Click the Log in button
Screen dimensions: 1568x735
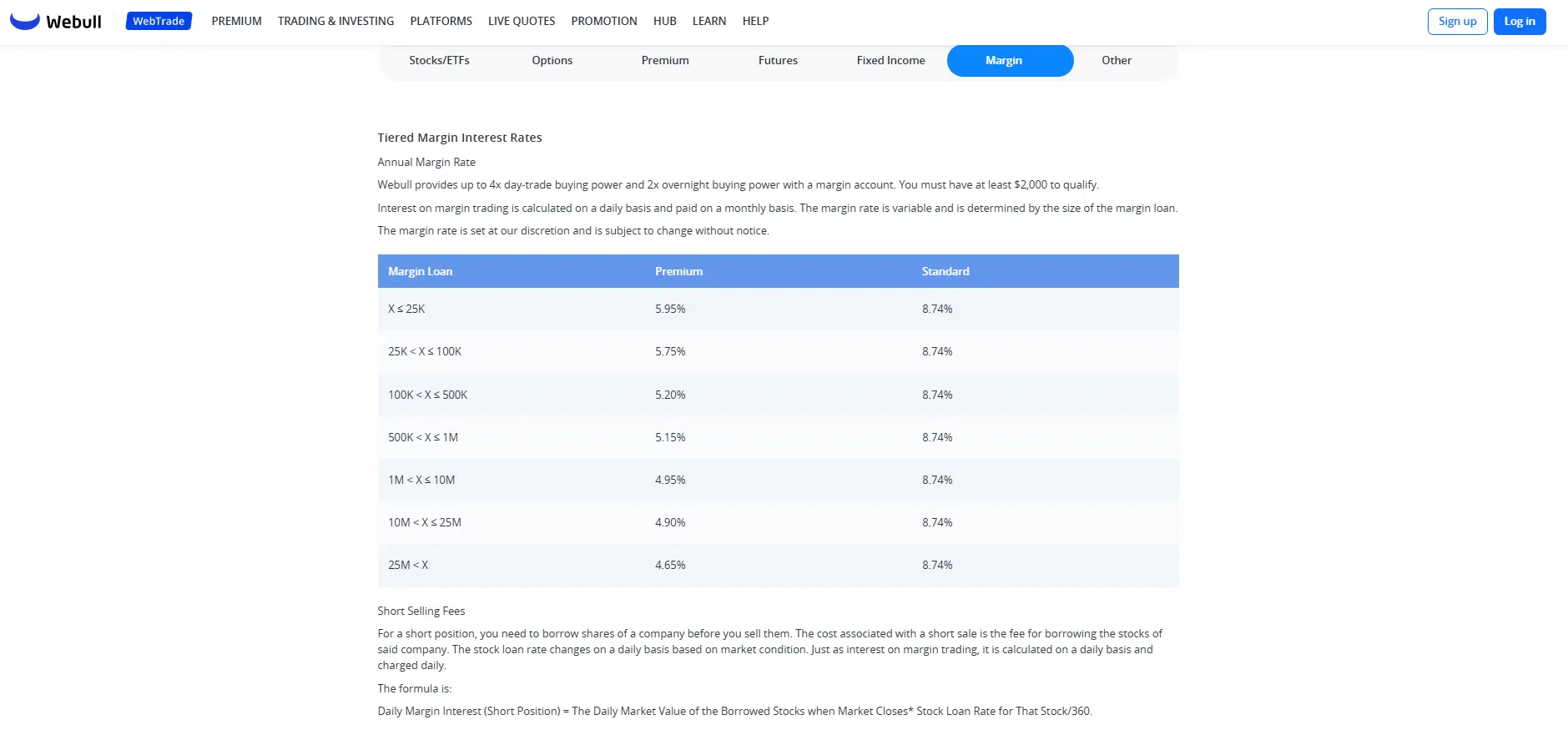pos(1520,22)
